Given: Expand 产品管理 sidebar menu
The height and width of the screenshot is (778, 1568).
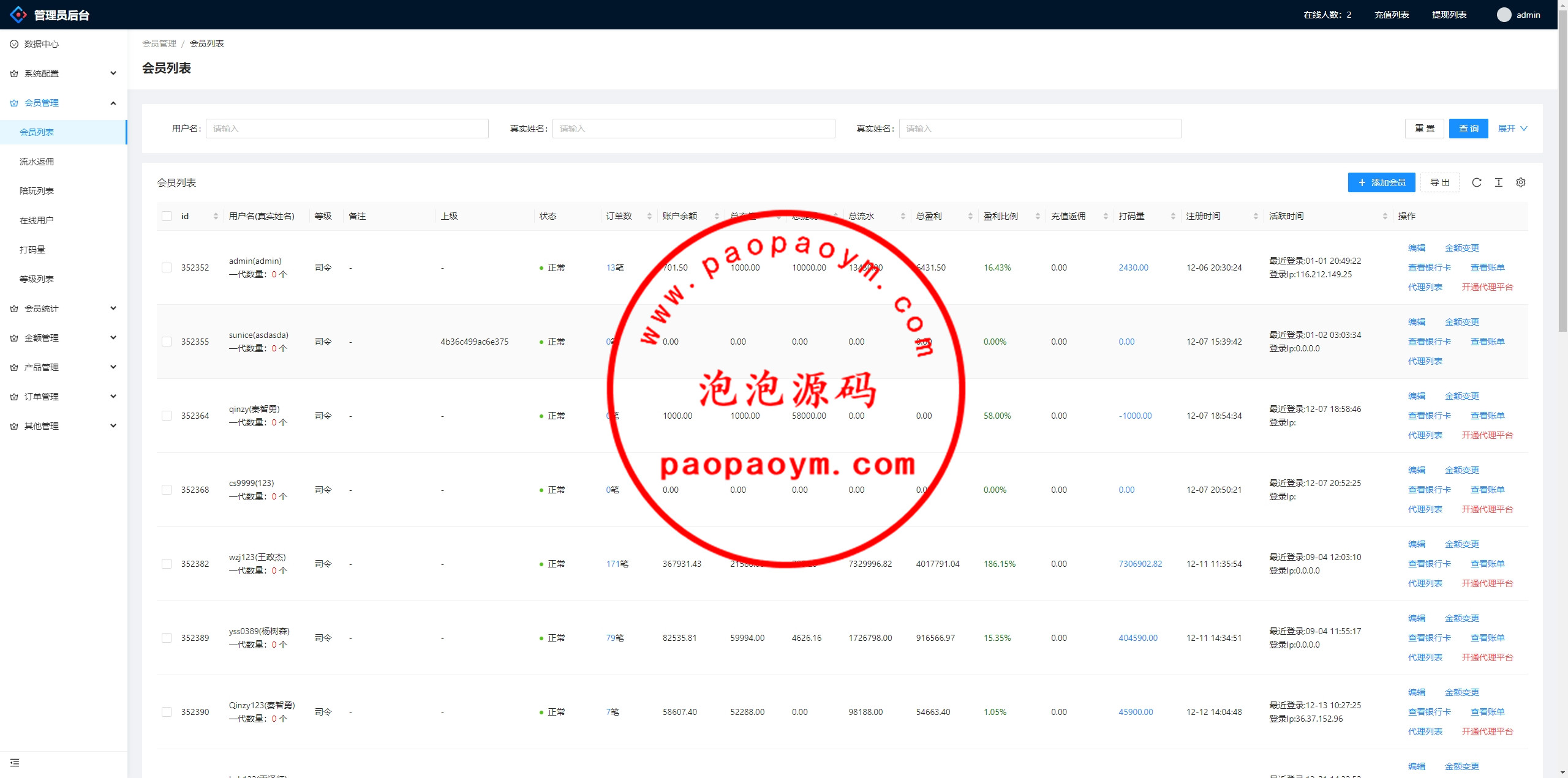Looking at the screenshot, I should (x=64, y=367).
